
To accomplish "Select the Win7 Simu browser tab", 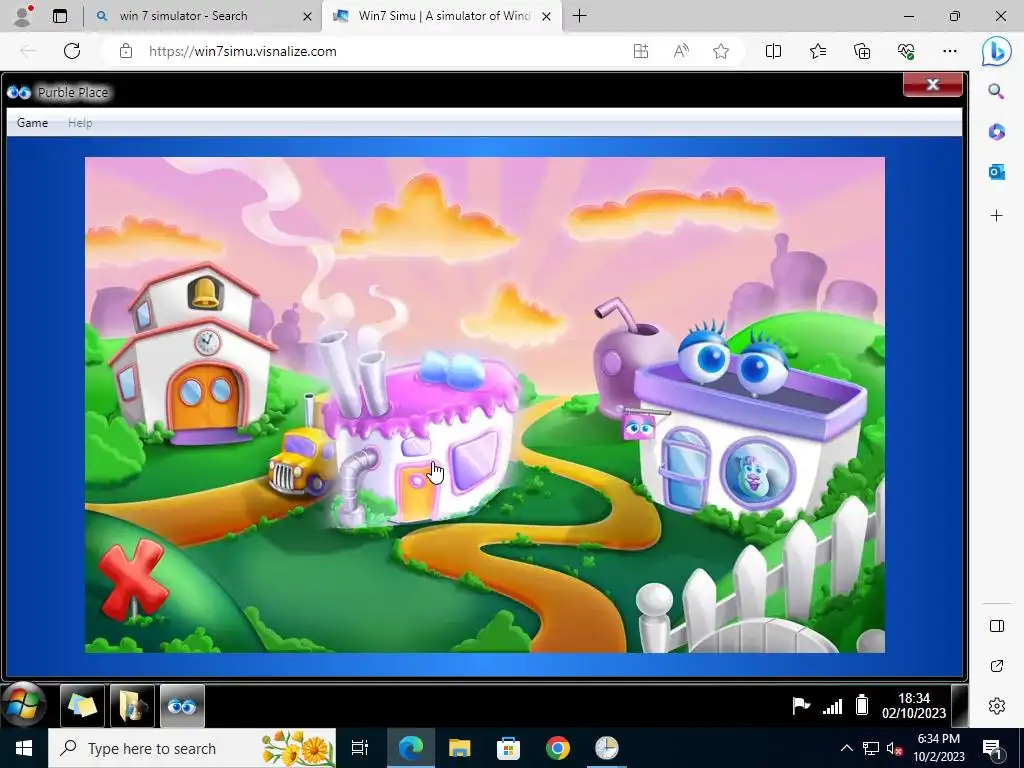I will [x=444, y=16].
